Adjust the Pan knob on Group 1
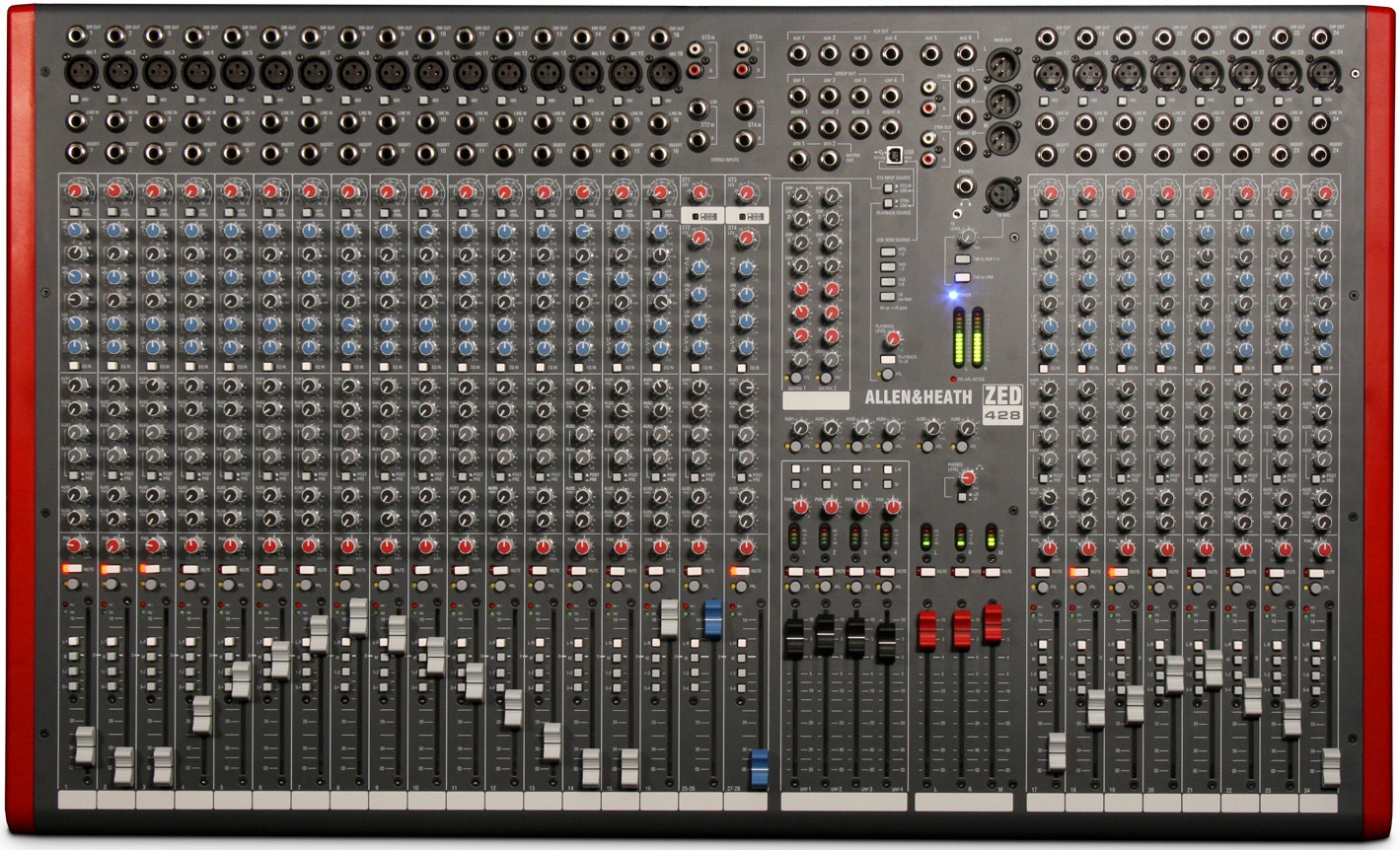The image size is (1400, 850). pos(800,507)
